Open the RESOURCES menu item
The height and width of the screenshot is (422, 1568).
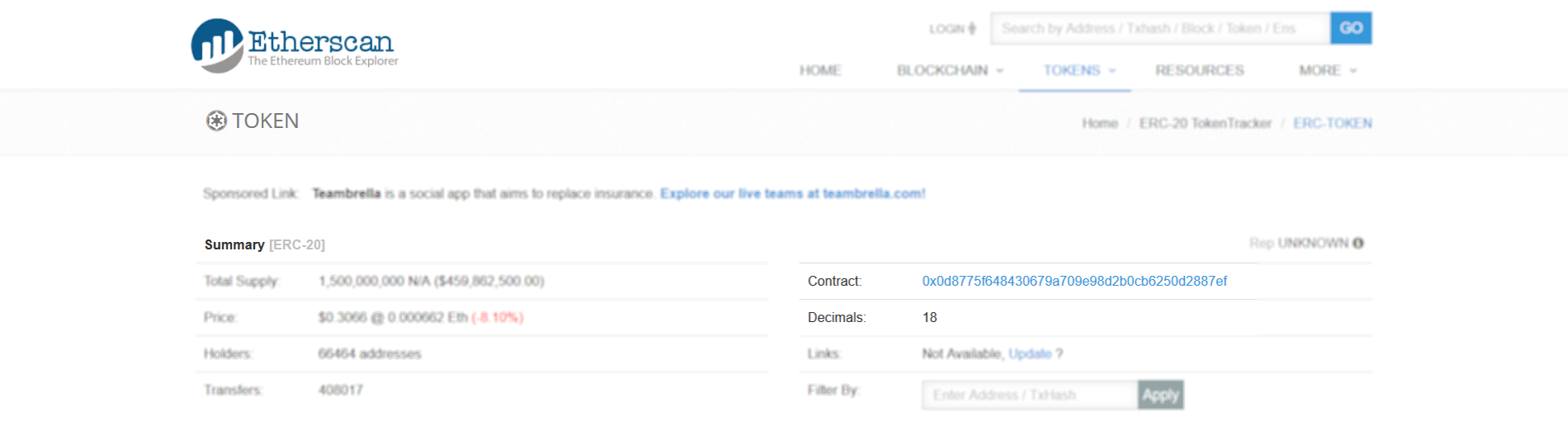(x=1199, y=71)
